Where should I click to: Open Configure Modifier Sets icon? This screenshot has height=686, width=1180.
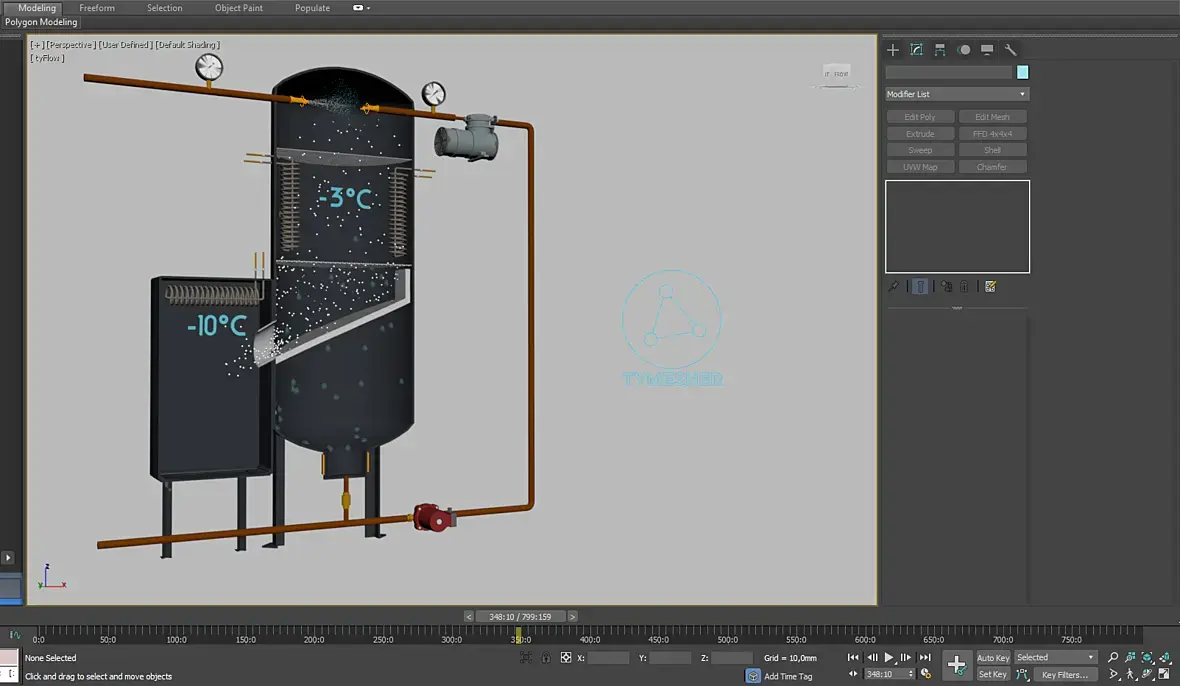(x=990, y=287)
